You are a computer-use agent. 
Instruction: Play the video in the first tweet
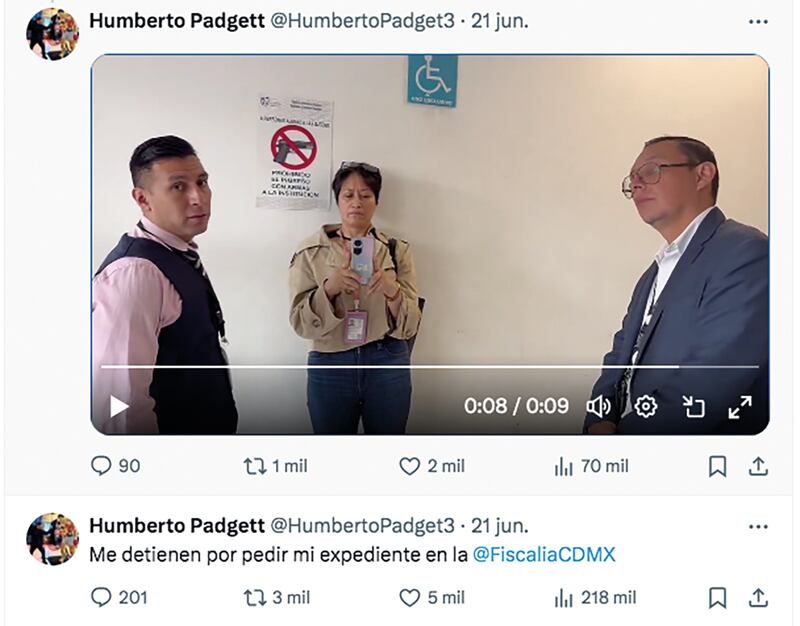click(x=119, y=407)
